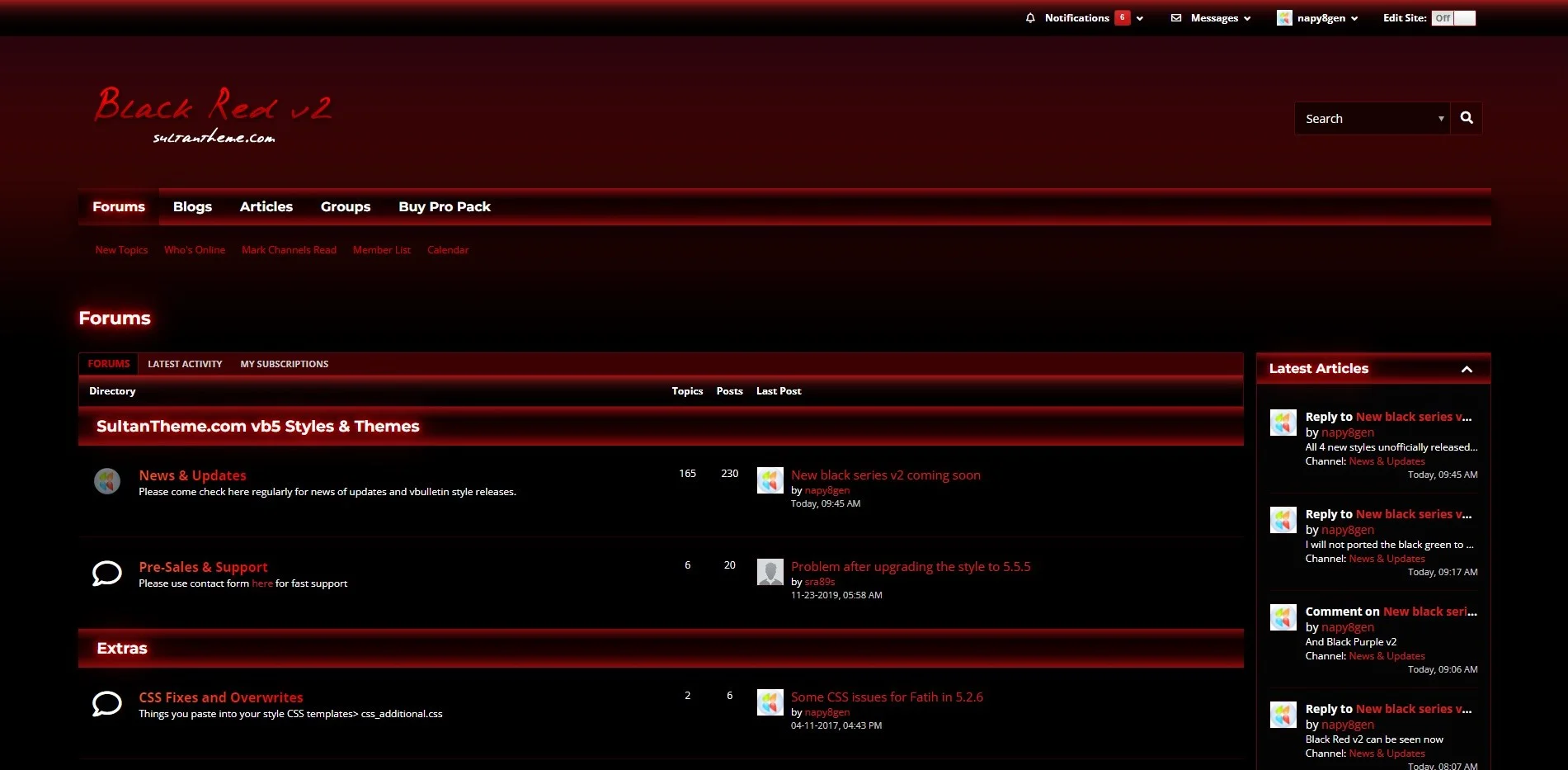
Task: Open the napy8gen account menu
Action: (x=1317, y=17)
